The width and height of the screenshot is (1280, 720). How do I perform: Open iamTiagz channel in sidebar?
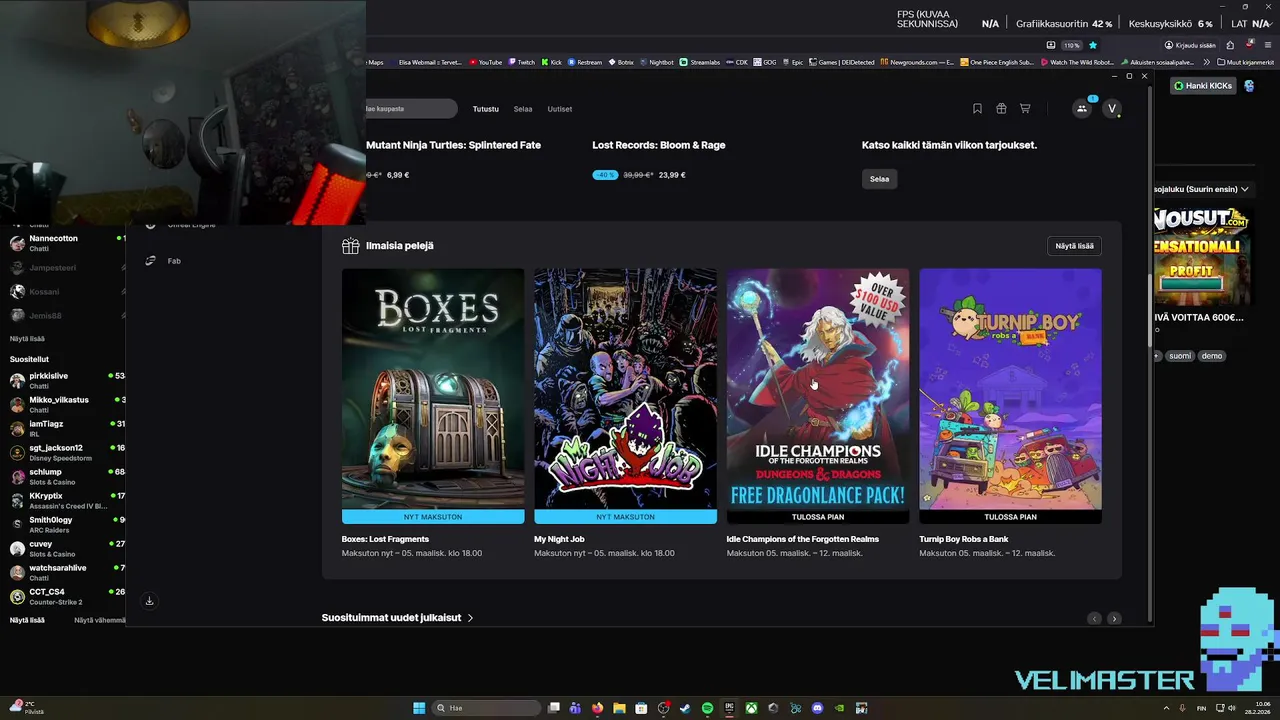[66, 428]
